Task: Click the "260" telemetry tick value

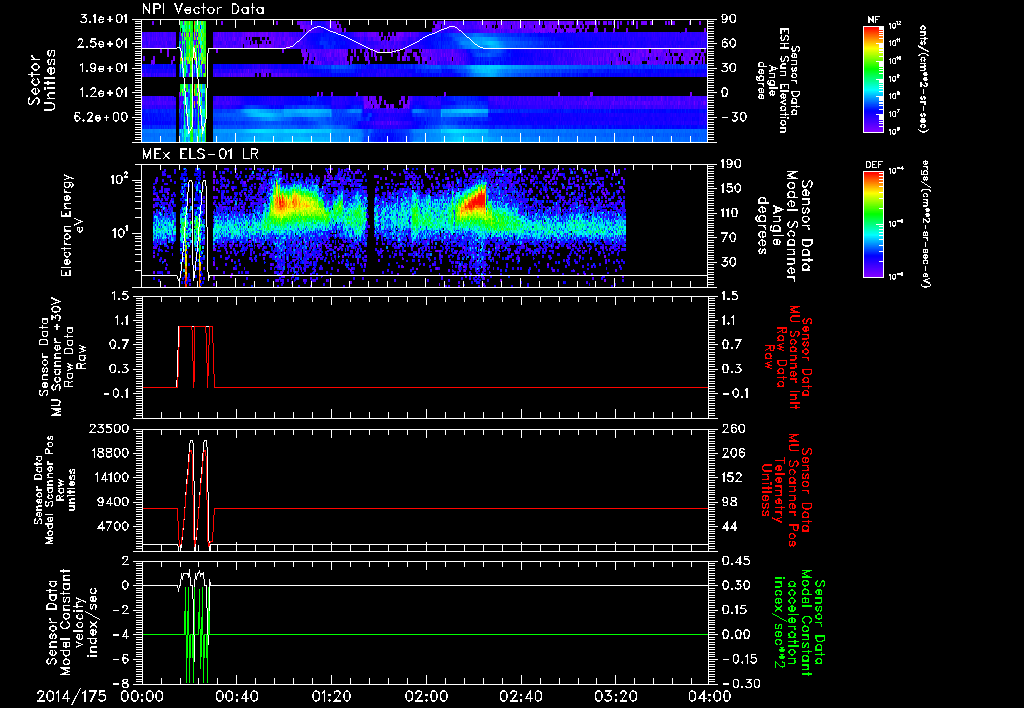Action: (x=732, y=428)
